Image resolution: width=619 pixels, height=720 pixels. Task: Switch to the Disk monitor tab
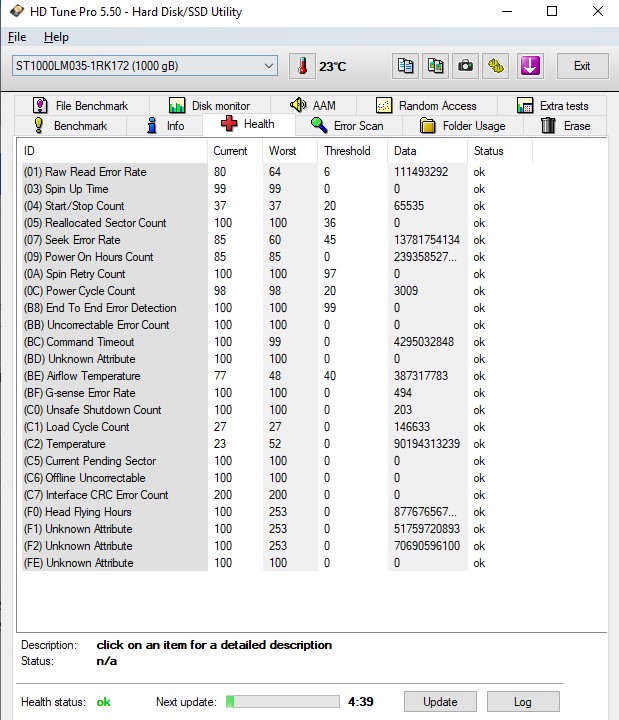tap(210, 106)
